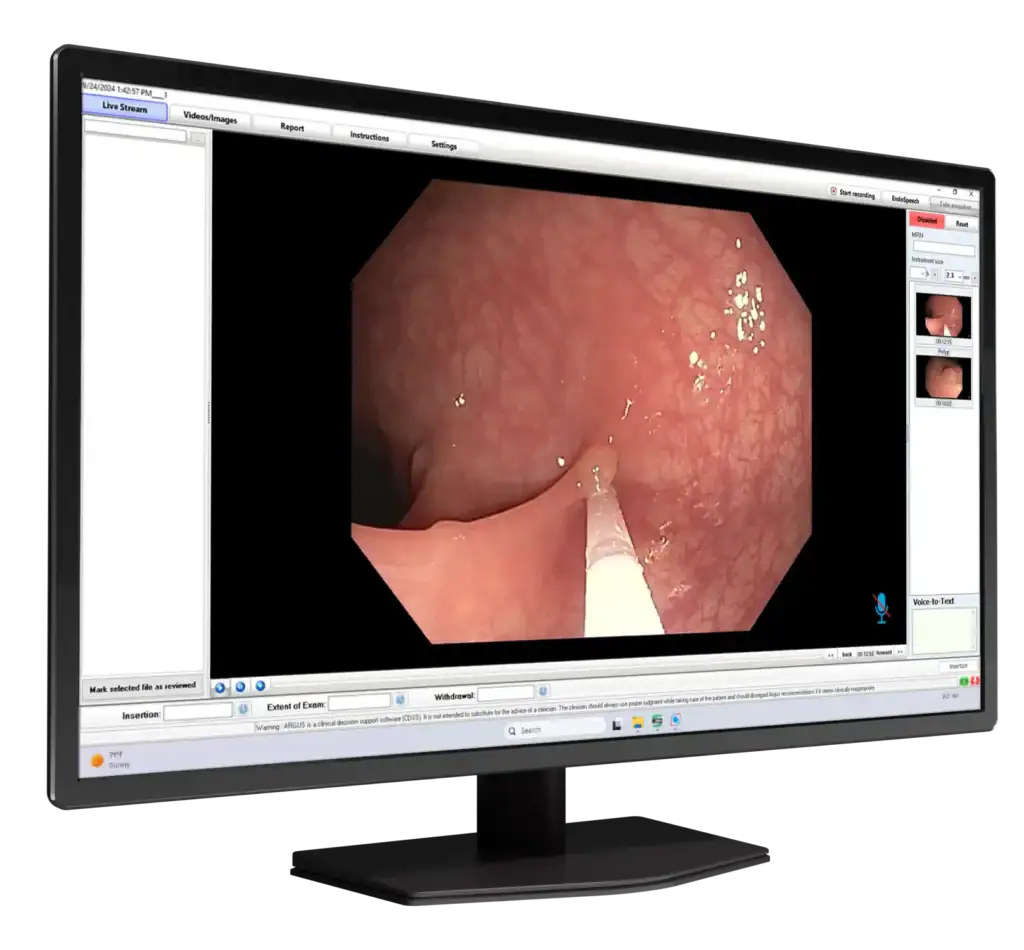This screenshot has height=950, width=1024.
Task: Click the Take snapshot button
Action: point(955,205)
